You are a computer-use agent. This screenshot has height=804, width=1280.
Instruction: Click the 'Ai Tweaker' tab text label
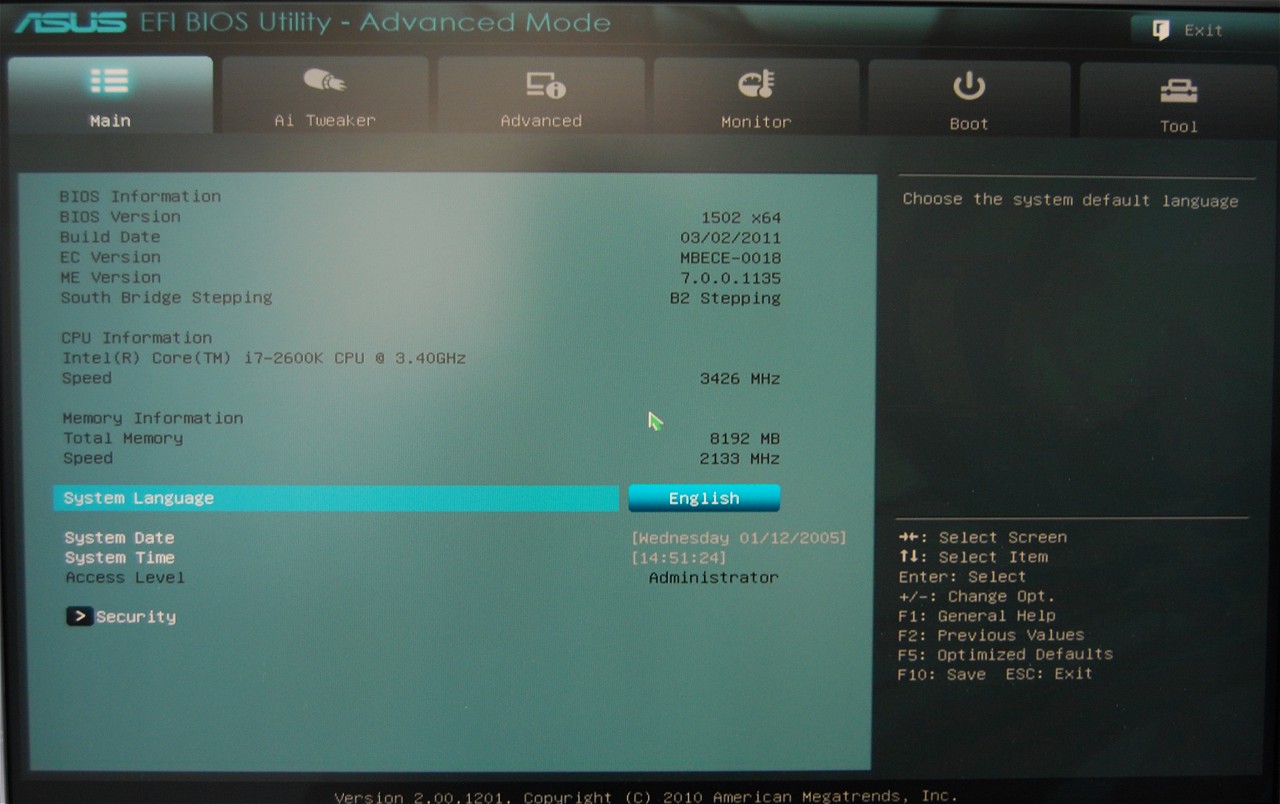[325, 120]
